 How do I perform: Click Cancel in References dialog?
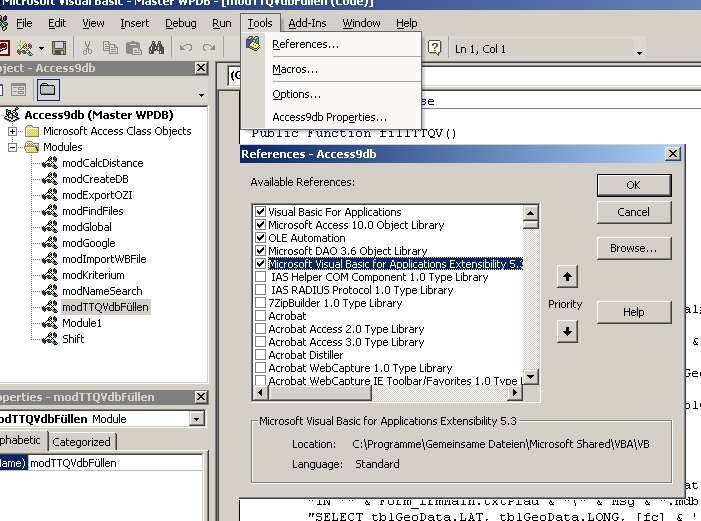click(633, 212)
